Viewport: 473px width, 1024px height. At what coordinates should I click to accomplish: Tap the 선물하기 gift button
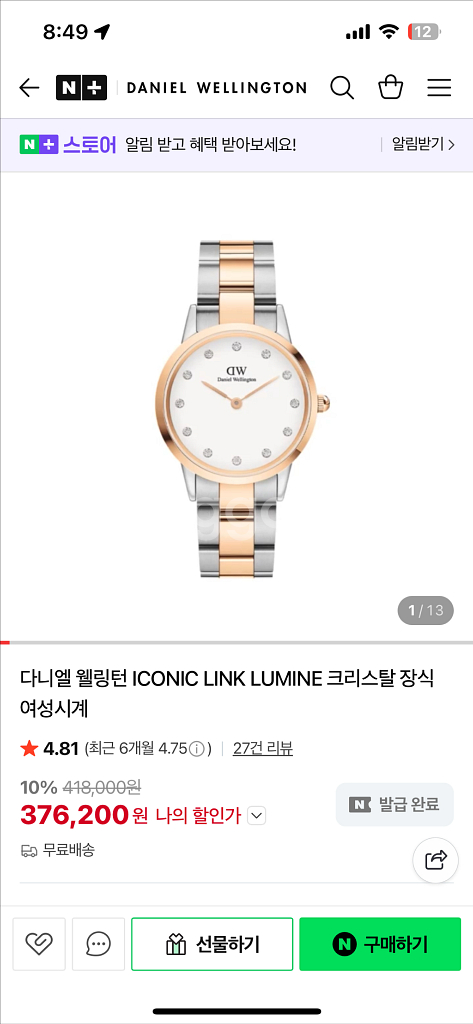pos(212,944)
